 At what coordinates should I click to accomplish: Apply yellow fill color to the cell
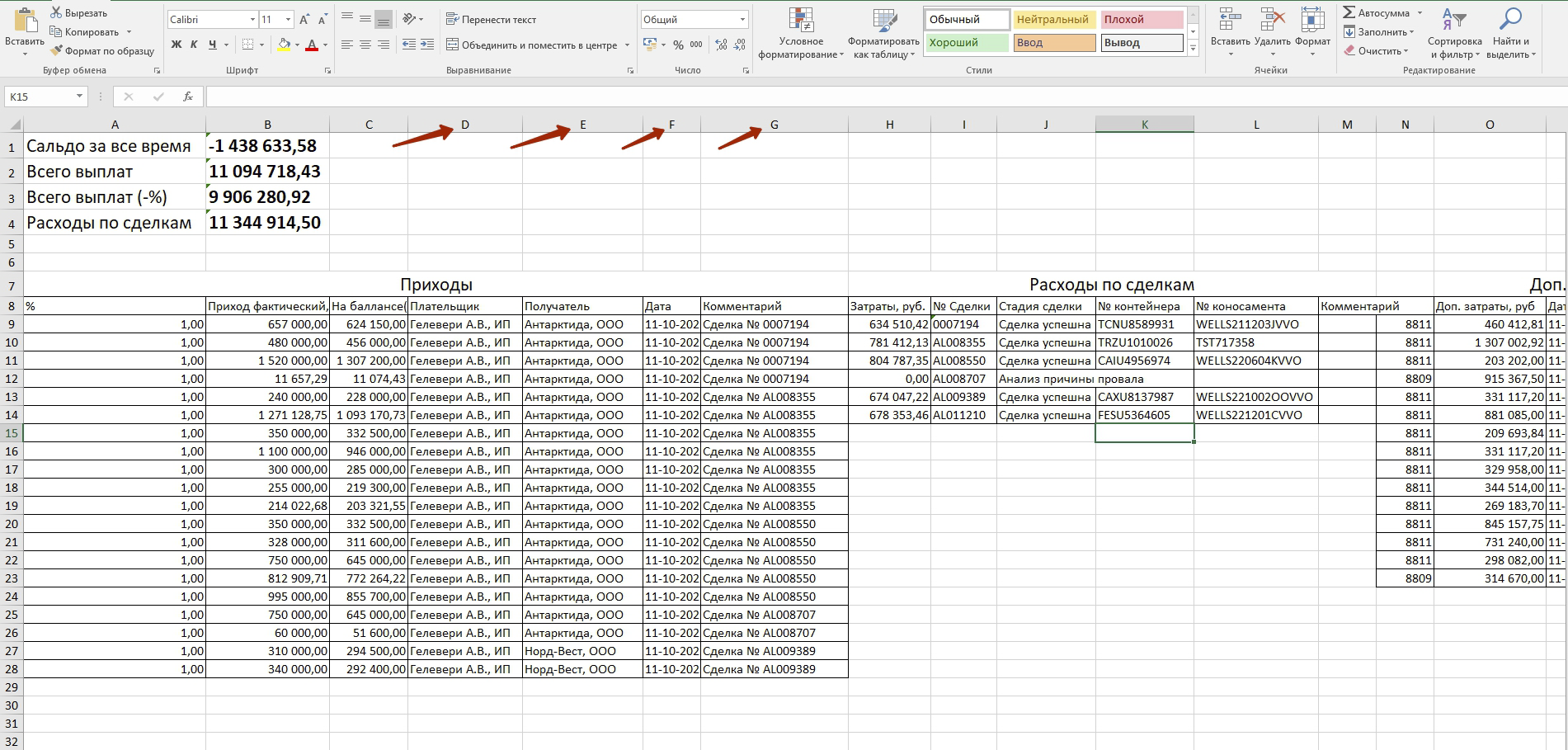pos(284,45)
